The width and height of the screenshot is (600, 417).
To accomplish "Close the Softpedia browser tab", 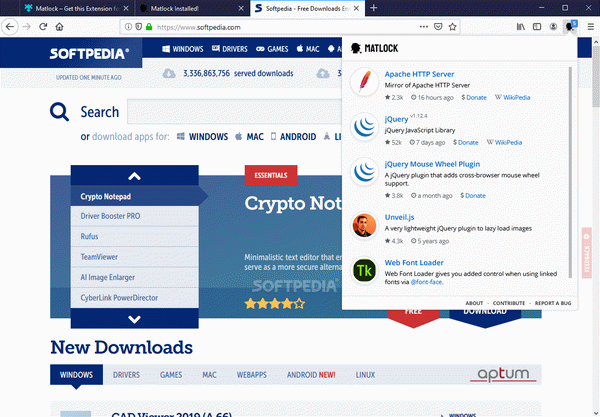I will [356, 8].
